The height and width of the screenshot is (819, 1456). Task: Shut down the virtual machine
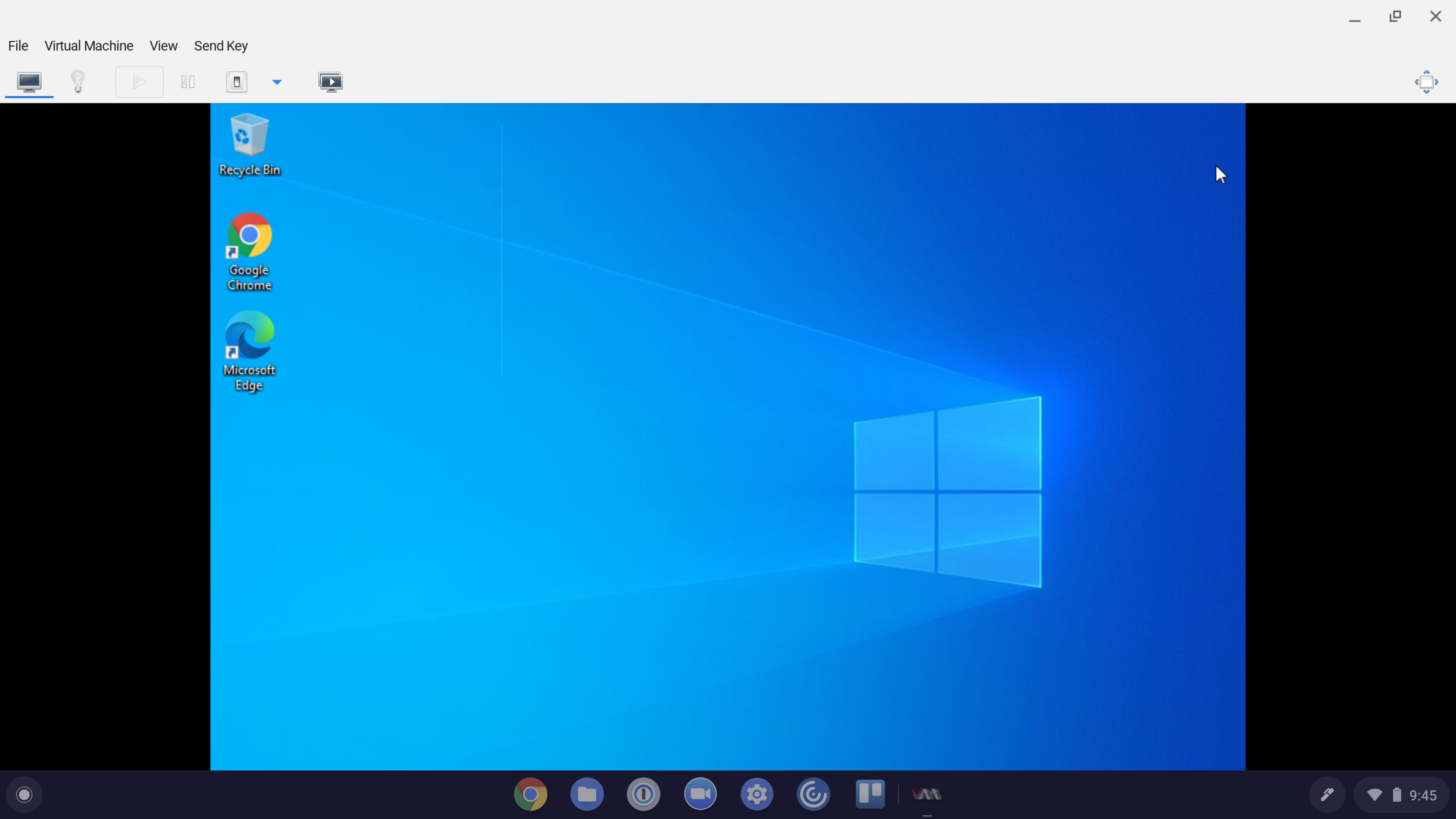(x=237, y=82)
